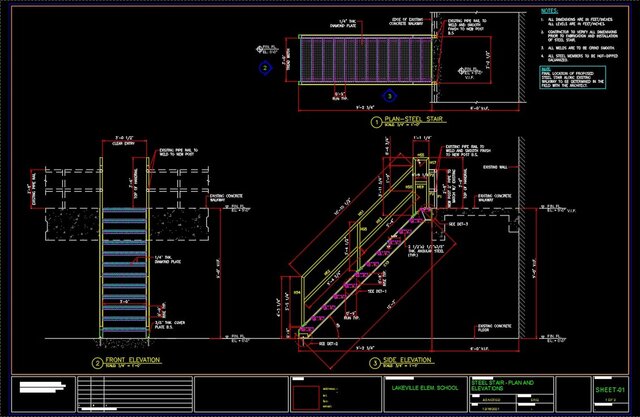Select the PLAN-STEEL STAIR view title
The height and width of the screenshot is (417, 640).
pyautogui.click(x=413, y=119)
